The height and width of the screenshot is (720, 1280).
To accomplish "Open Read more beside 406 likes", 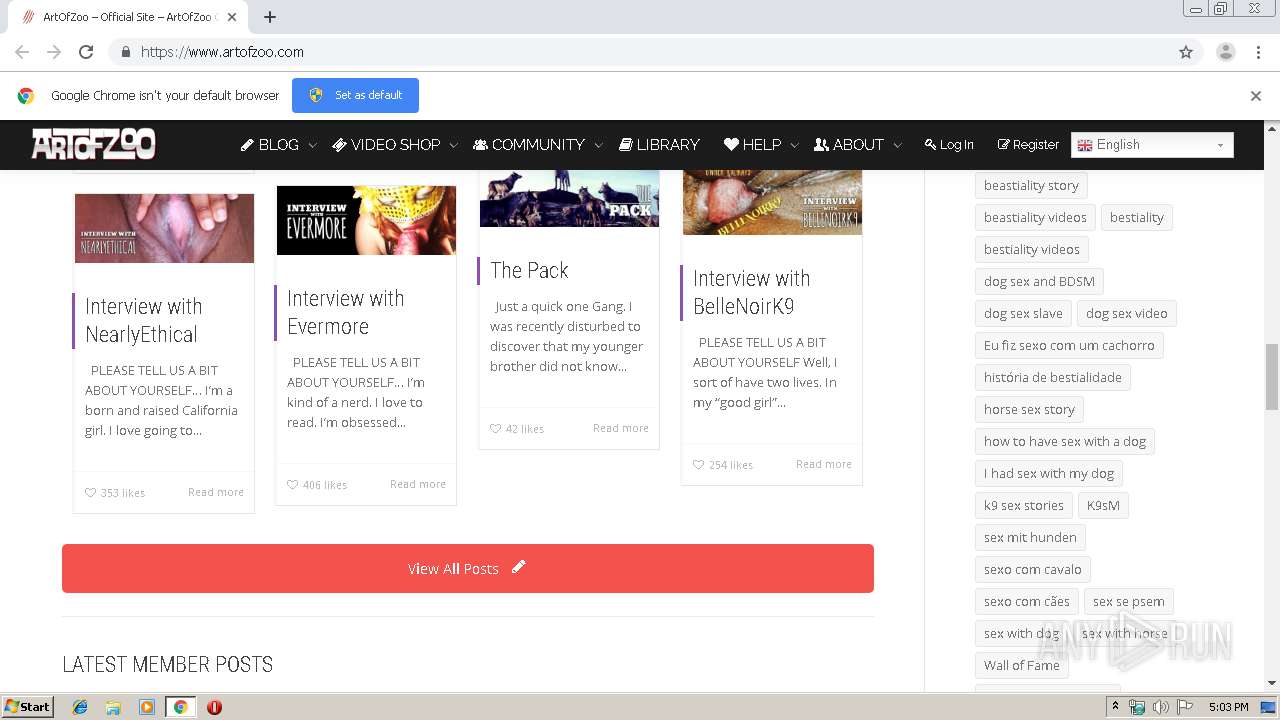I will pos(418,484).
